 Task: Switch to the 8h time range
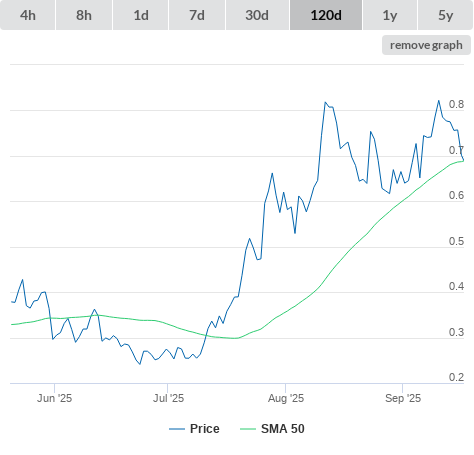point(84,15)
